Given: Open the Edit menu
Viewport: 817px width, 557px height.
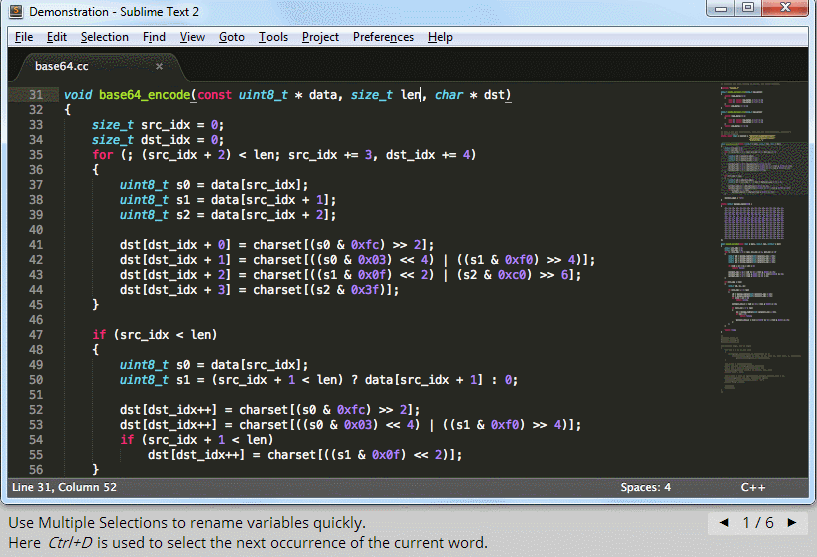Looking at the screenshot, I should coord(57,37).
